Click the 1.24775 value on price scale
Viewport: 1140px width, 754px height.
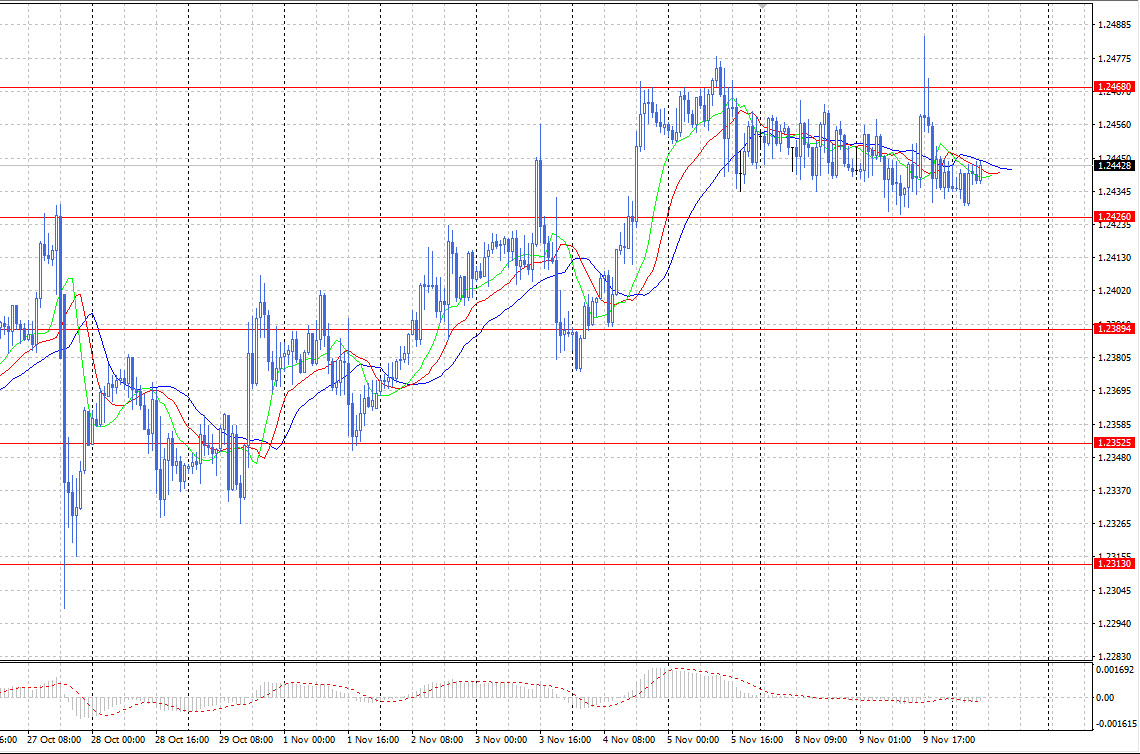[1115, 58]
